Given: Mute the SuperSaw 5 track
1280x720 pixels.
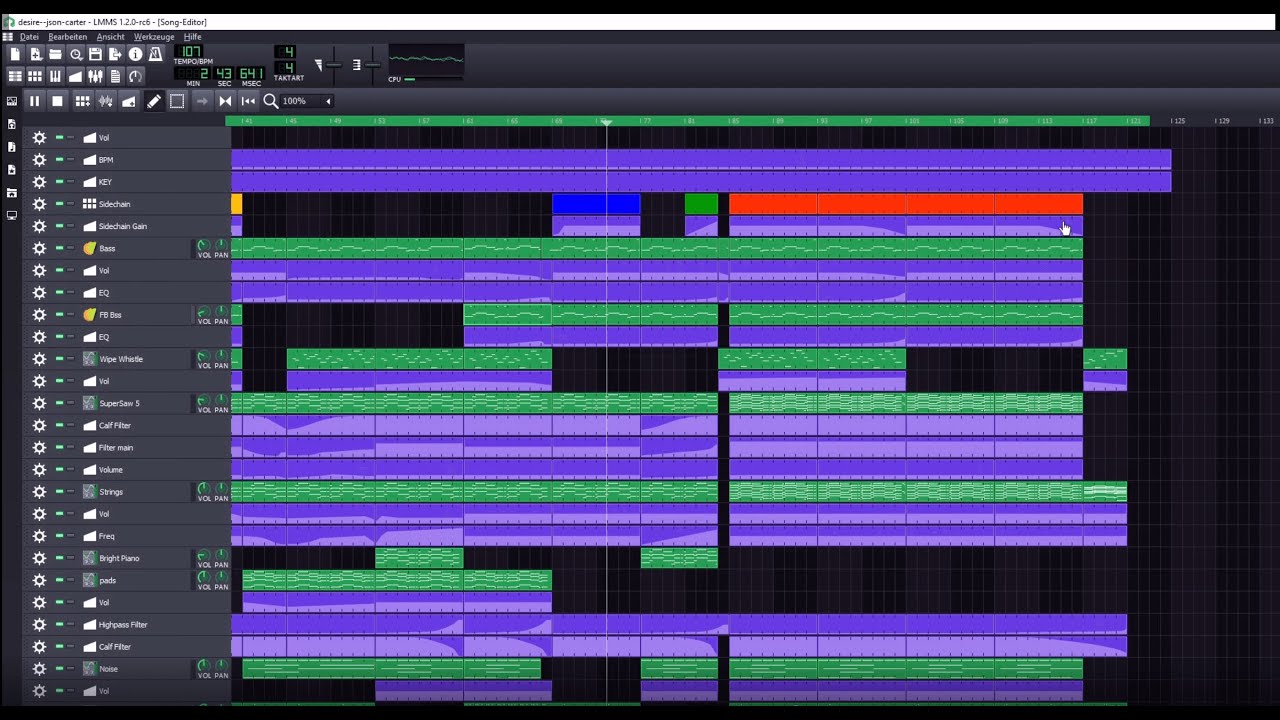Looking at the screenshot, I should click(x=59, y=403).
